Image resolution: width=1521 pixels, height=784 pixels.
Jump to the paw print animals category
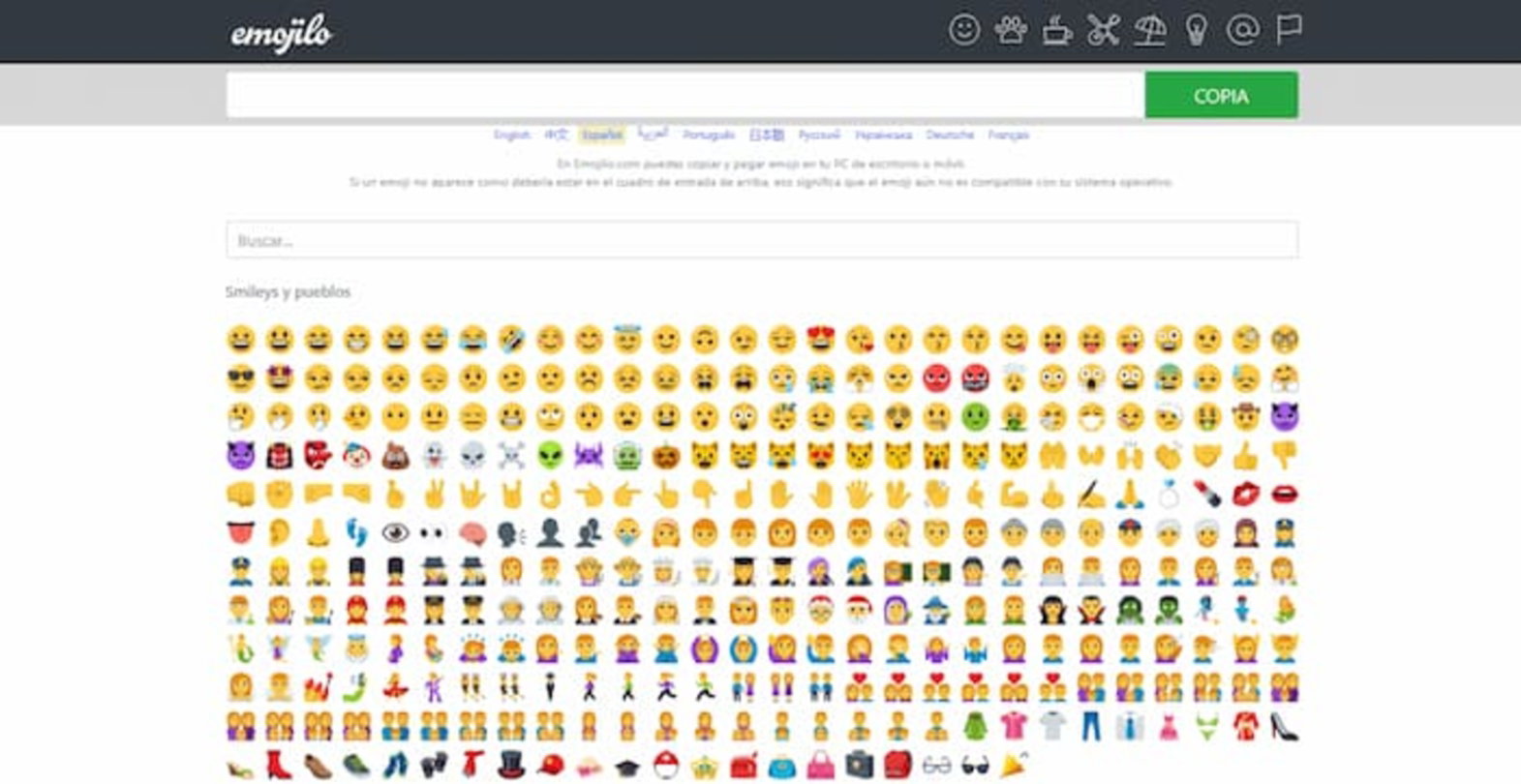coord(1010,30)
